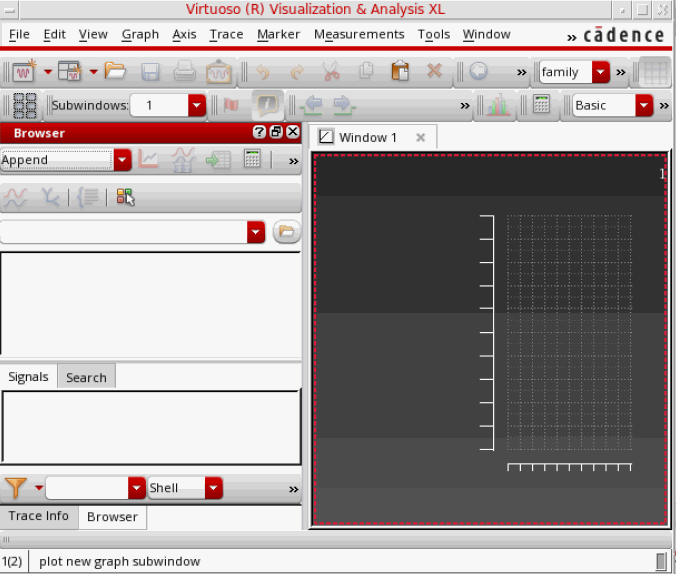Expand the Append plot mode dropdown

tap(122, 160)
